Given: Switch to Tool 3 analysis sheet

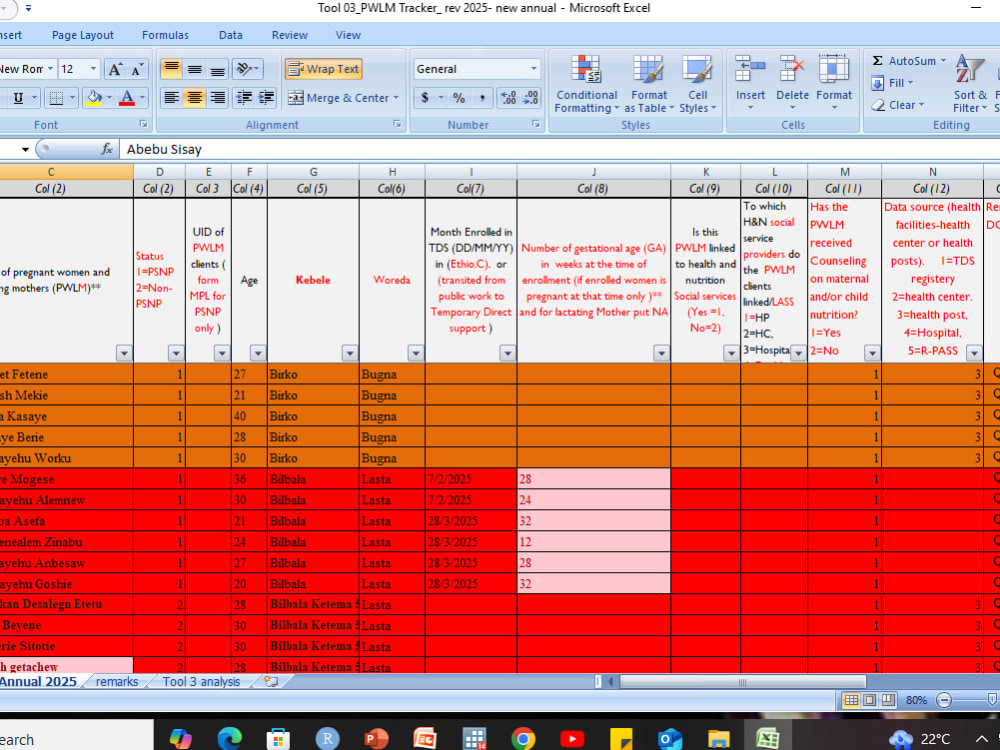Looking at the screenshot, I should click(202, 682).
